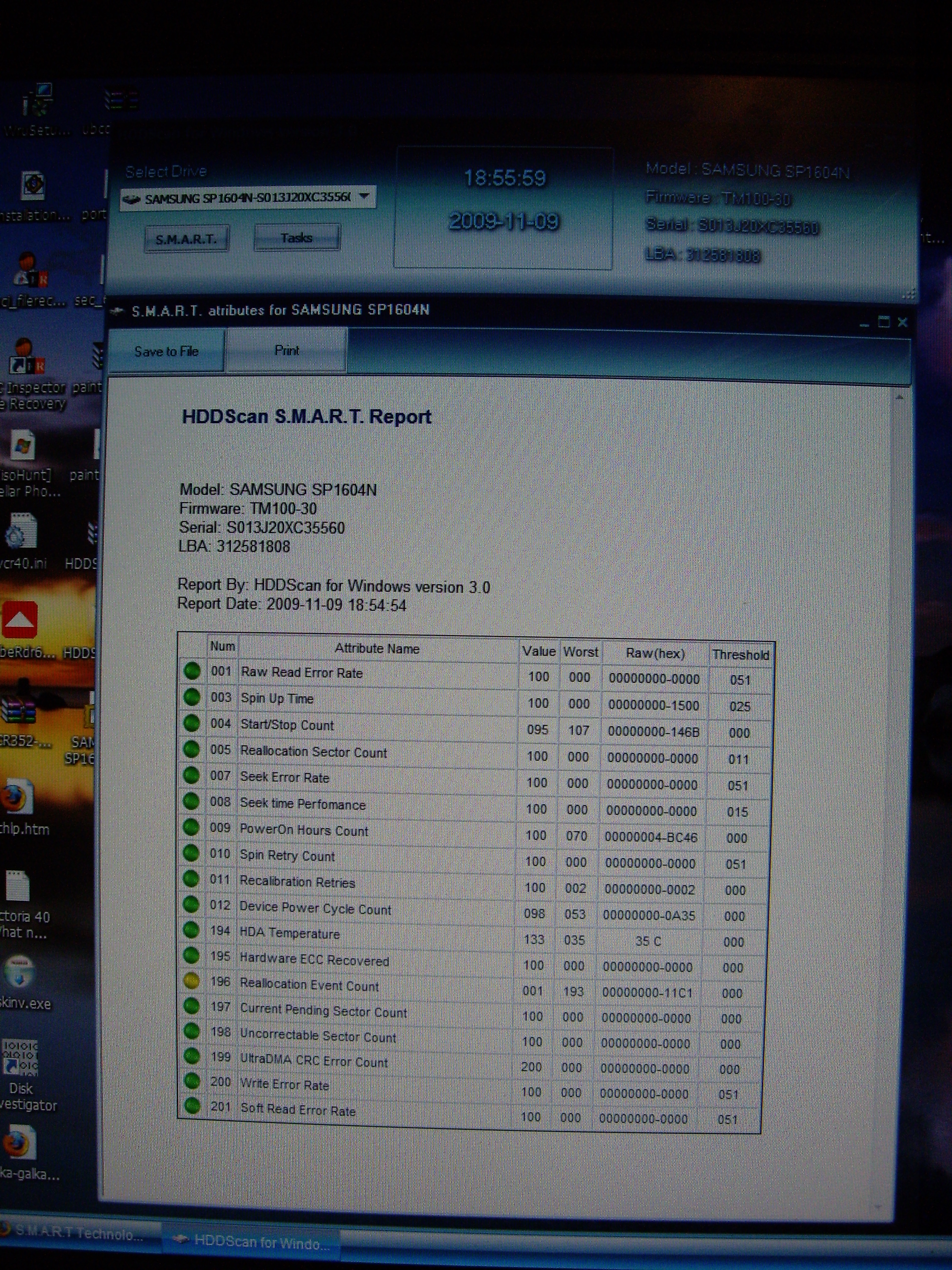Print the S.M.A.R.T. report

286,350
